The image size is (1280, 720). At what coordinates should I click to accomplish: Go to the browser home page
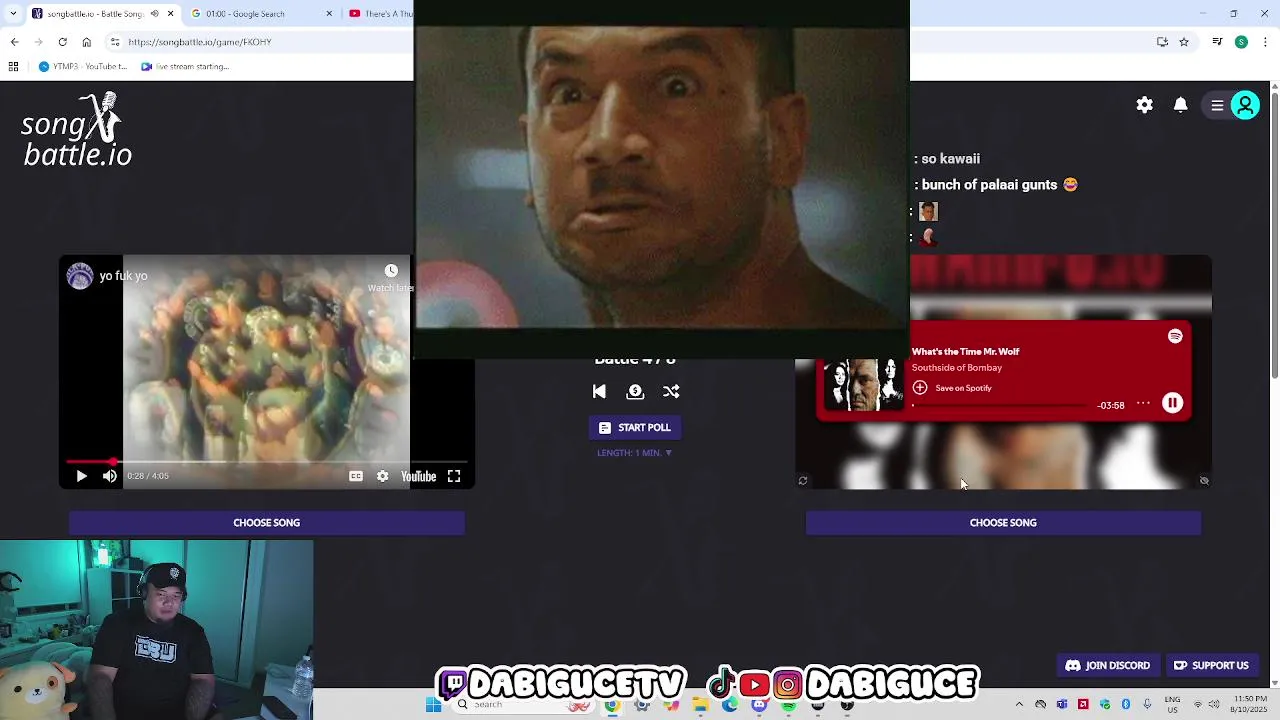[x=86, y=42]
